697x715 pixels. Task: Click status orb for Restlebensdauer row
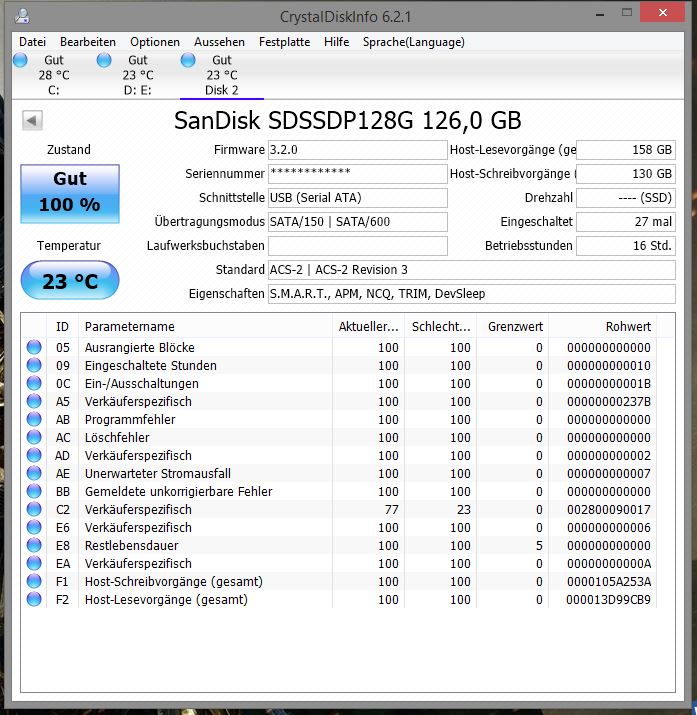point(34,545)
